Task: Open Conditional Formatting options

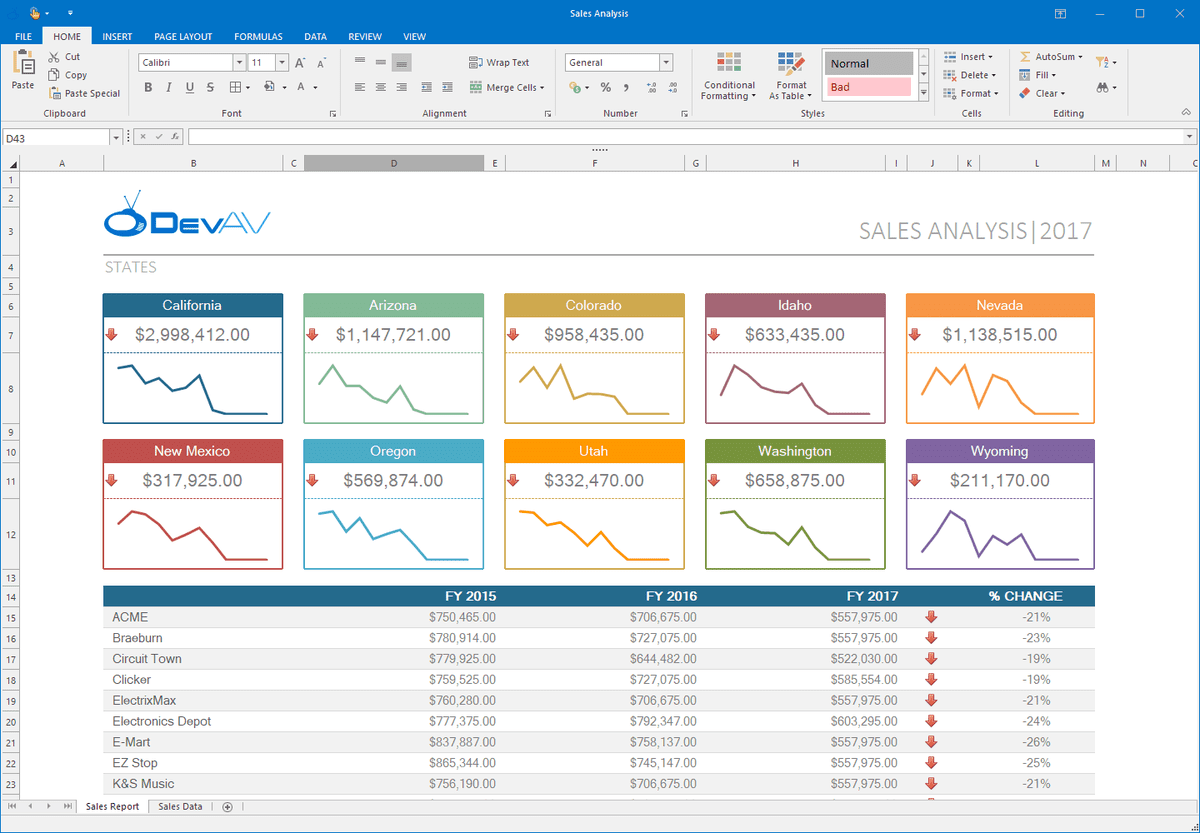Action: tap(728, 75)
